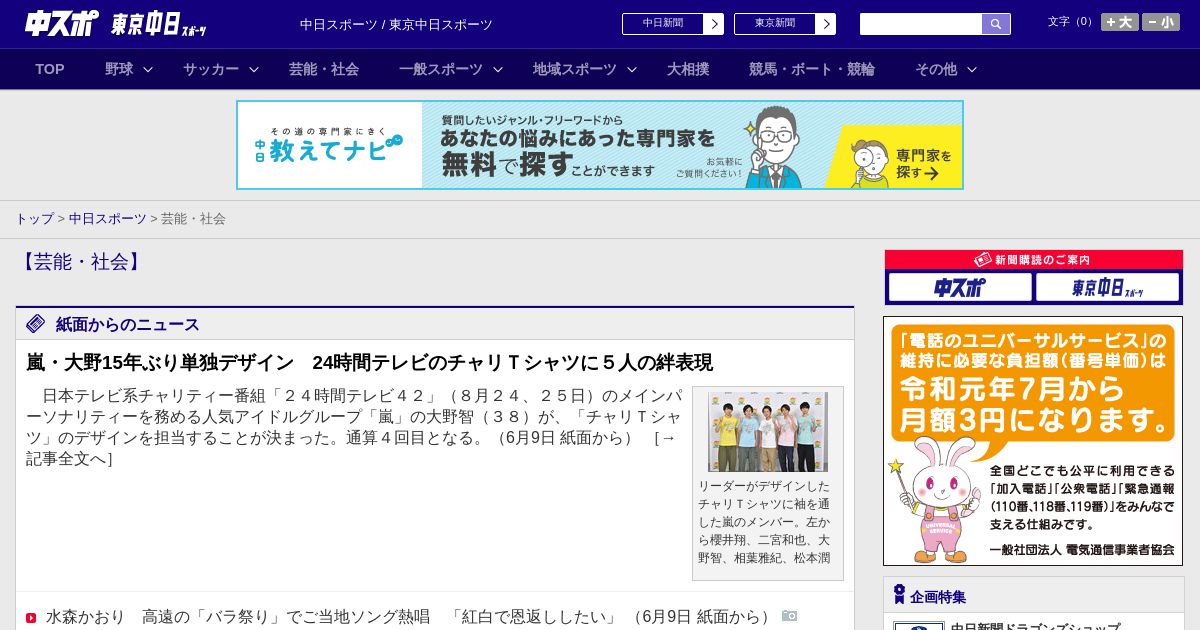Open 地域スポーツ navigation menu
This screenshot has width=1200, height=630.
point(575,69)
